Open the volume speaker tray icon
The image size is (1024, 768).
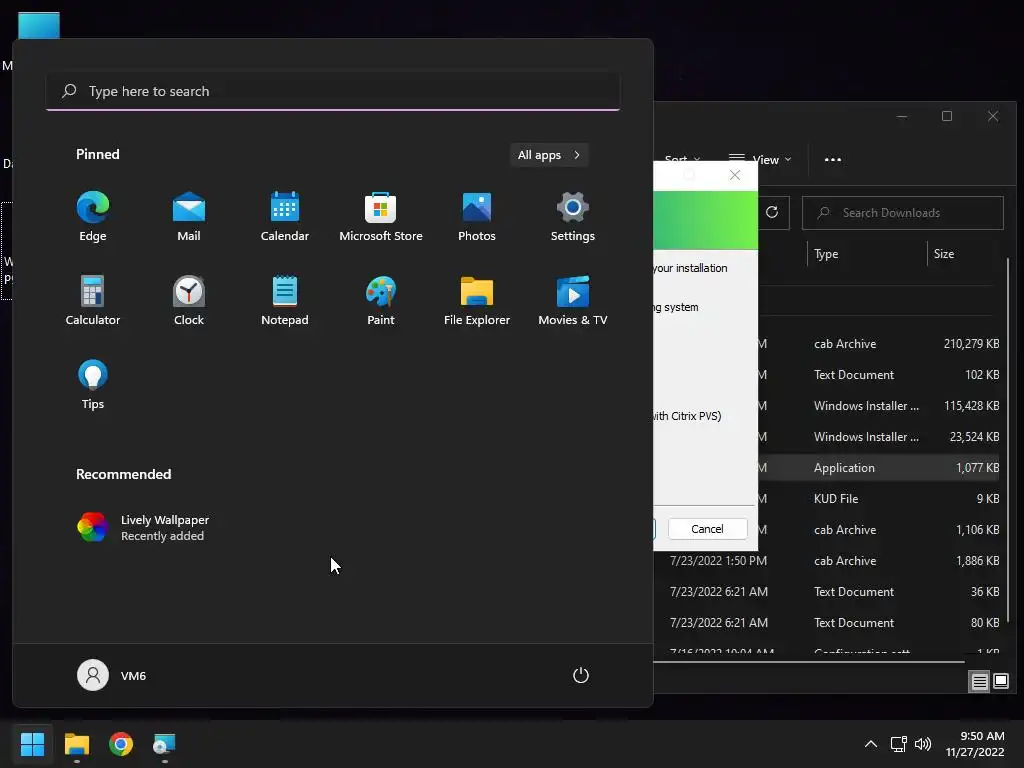click(923, 744)
